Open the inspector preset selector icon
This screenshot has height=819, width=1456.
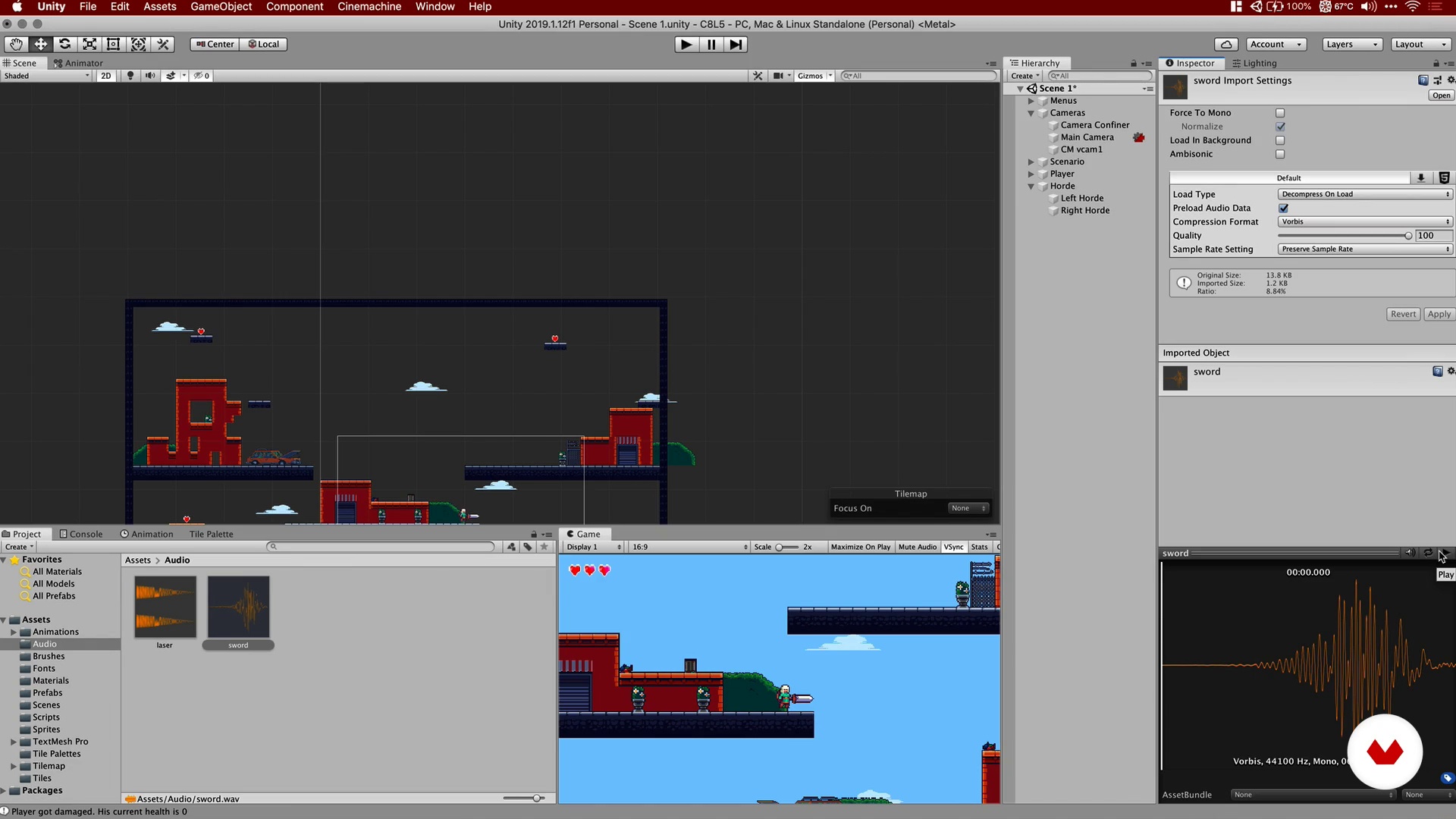(1437, 80)
